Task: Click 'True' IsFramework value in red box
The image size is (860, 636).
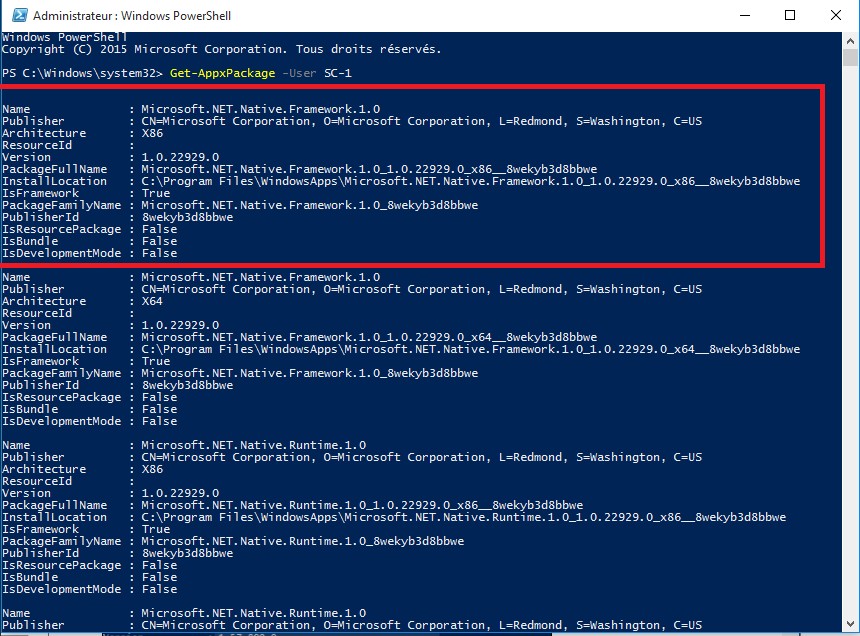Action: [155, 193]
